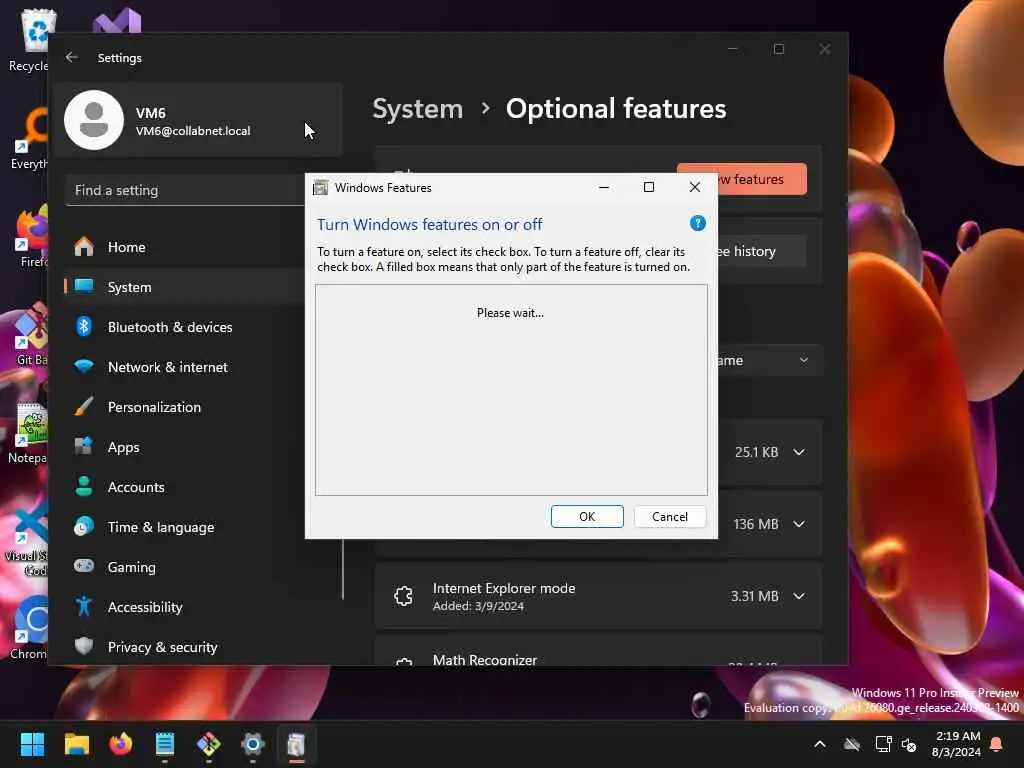Expand the 25.1 KB feature row
Image resolution: width=1024 pixels, height=768 pixels.
[799, 452]
